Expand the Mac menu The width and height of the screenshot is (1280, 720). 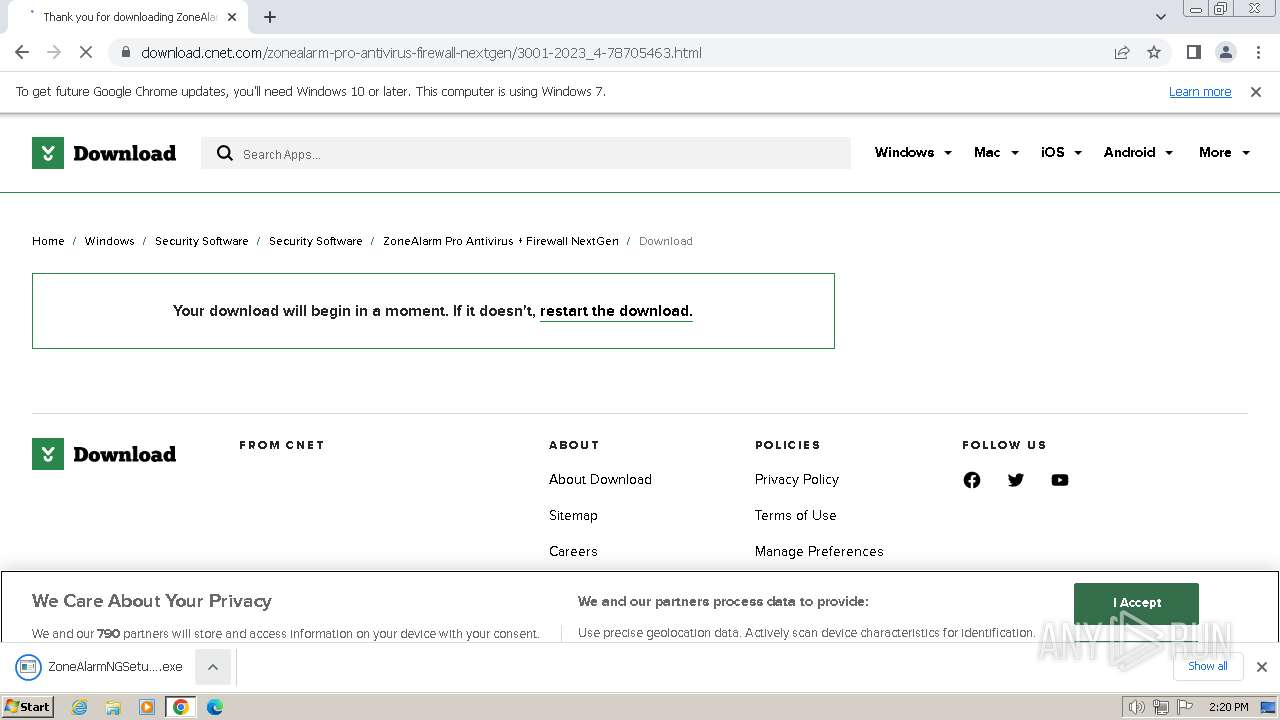(x=996, y=152)
